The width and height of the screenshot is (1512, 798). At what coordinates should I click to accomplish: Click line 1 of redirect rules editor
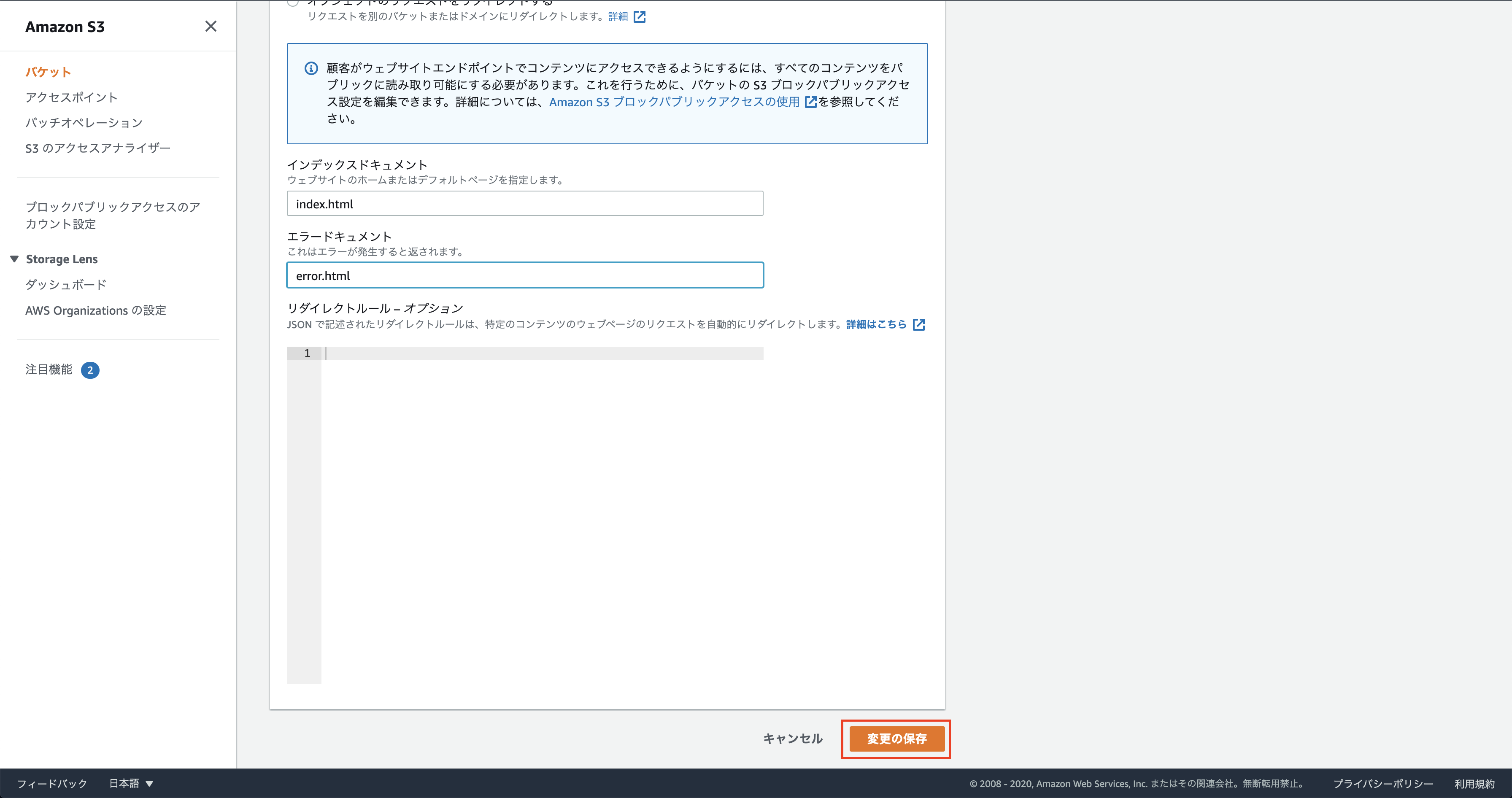coord(543,353)
